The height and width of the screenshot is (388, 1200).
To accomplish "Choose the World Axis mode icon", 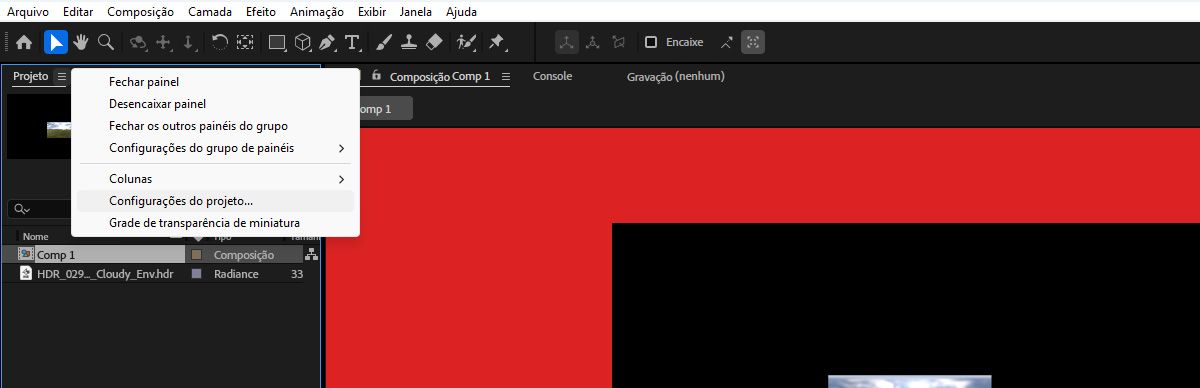I will point(593,43).
